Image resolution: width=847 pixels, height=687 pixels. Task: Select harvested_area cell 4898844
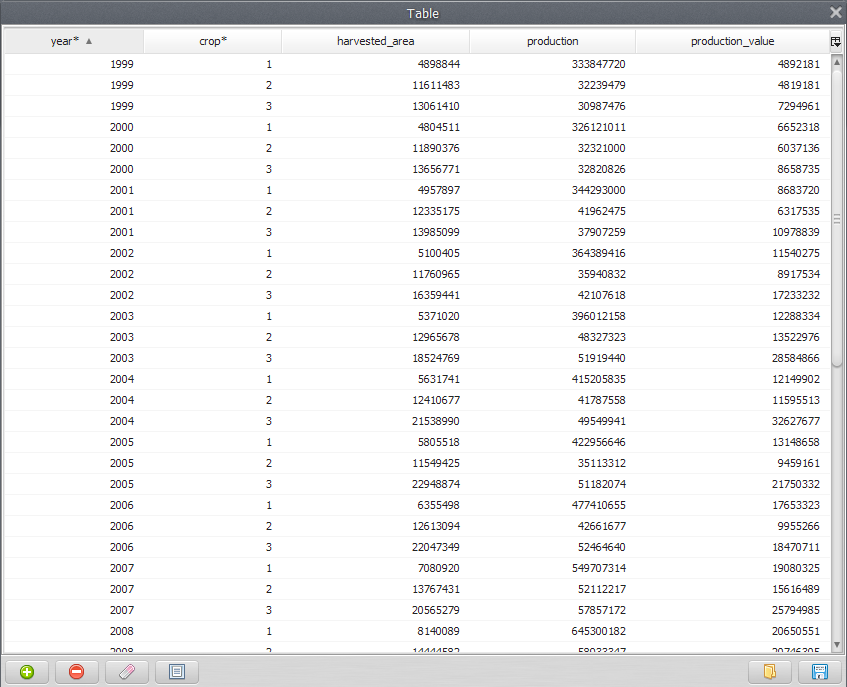click(432, 64)
